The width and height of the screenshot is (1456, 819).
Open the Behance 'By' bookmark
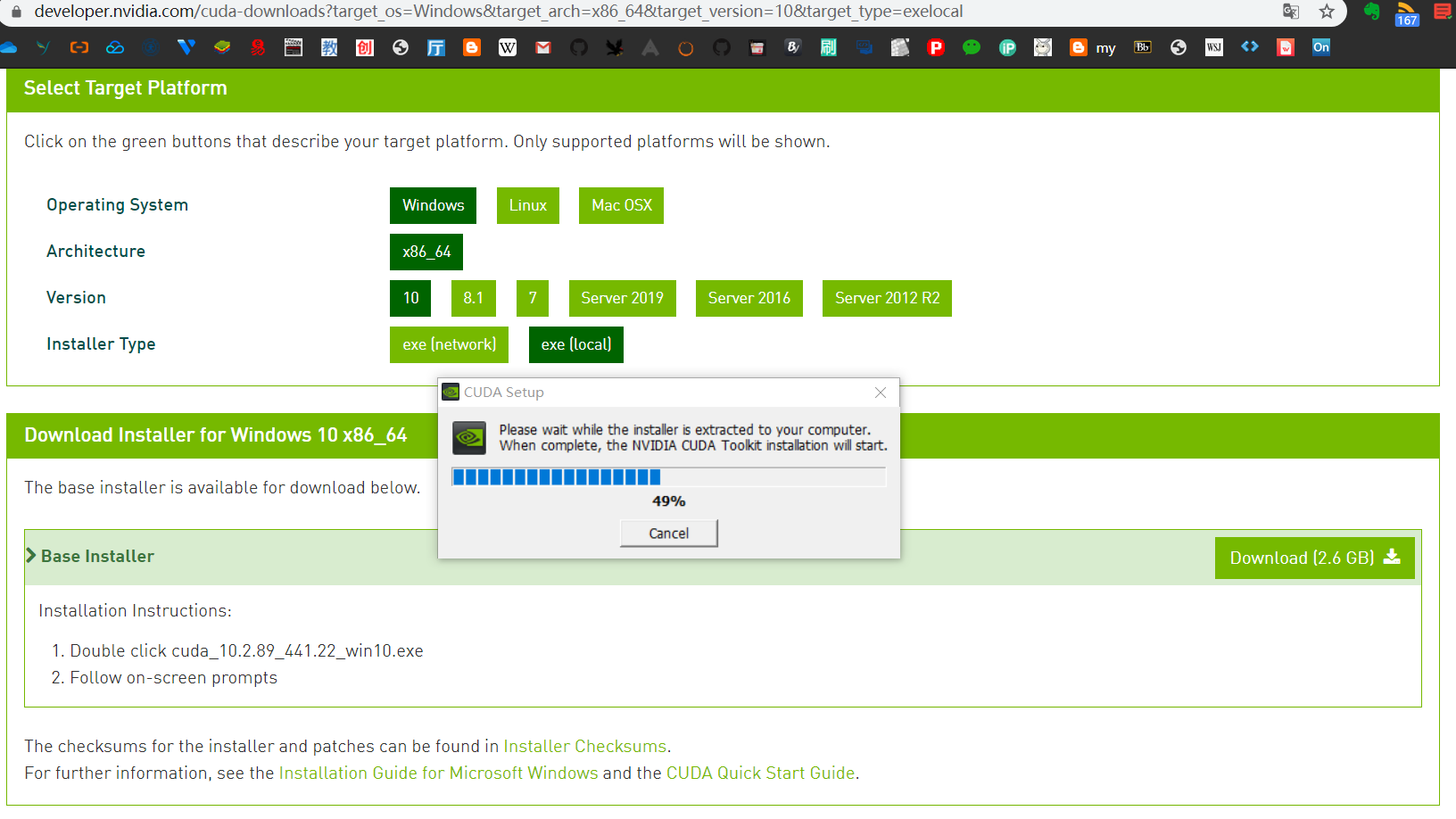(793, 47)
